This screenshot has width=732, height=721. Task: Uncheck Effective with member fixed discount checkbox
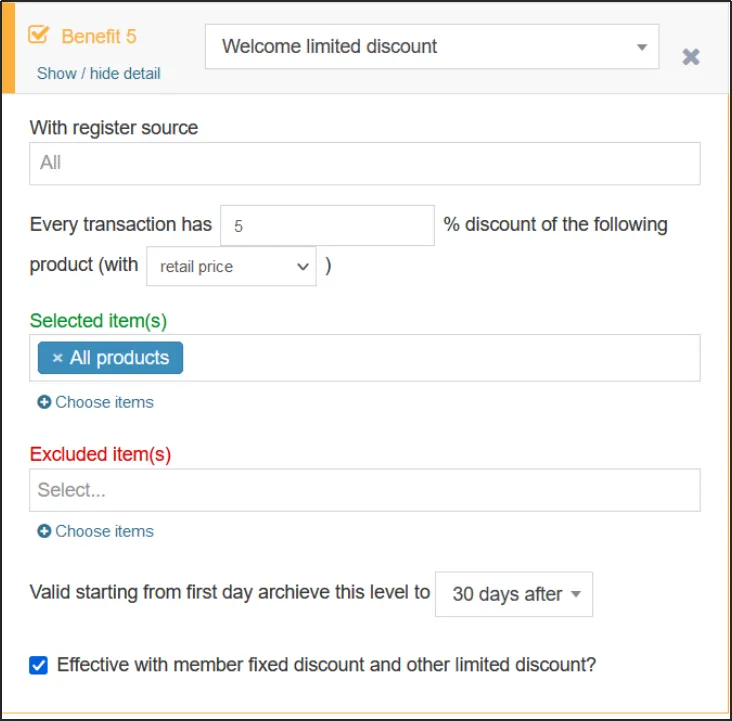[39, 665]
